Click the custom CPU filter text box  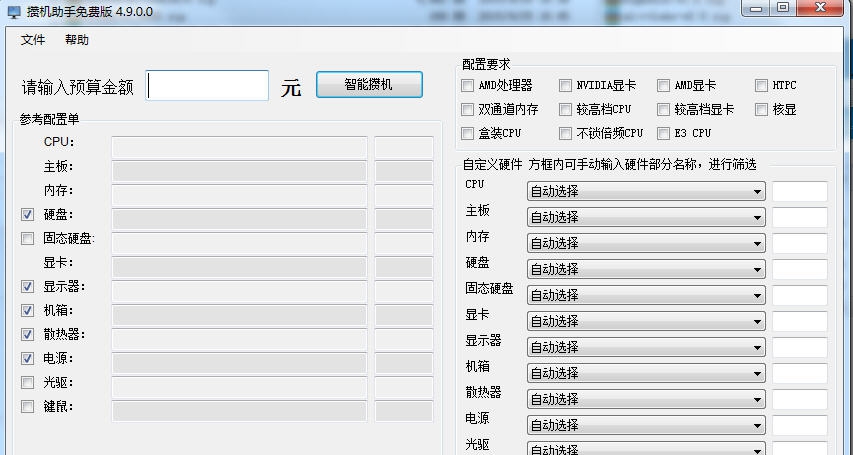(800, 192)
